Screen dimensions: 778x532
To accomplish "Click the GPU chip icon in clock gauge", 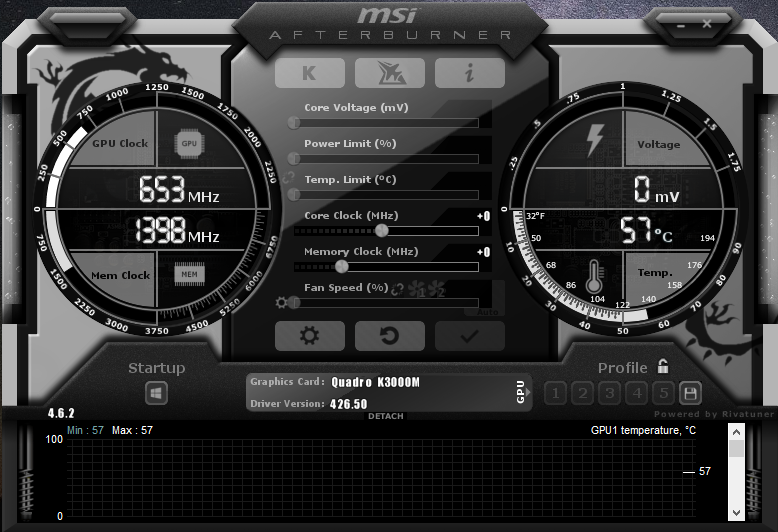I will pyautogui.click(x=189, y=143).
